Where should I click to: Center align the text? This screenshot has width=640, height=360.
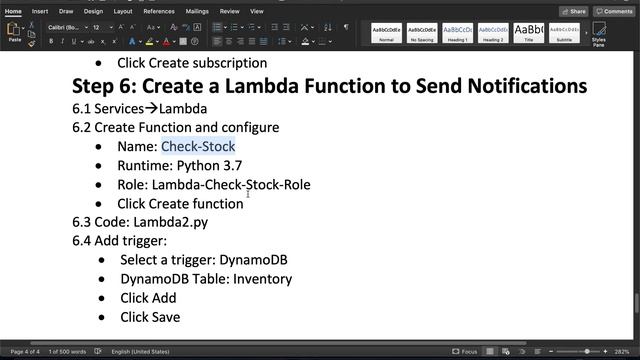point(229,42)
